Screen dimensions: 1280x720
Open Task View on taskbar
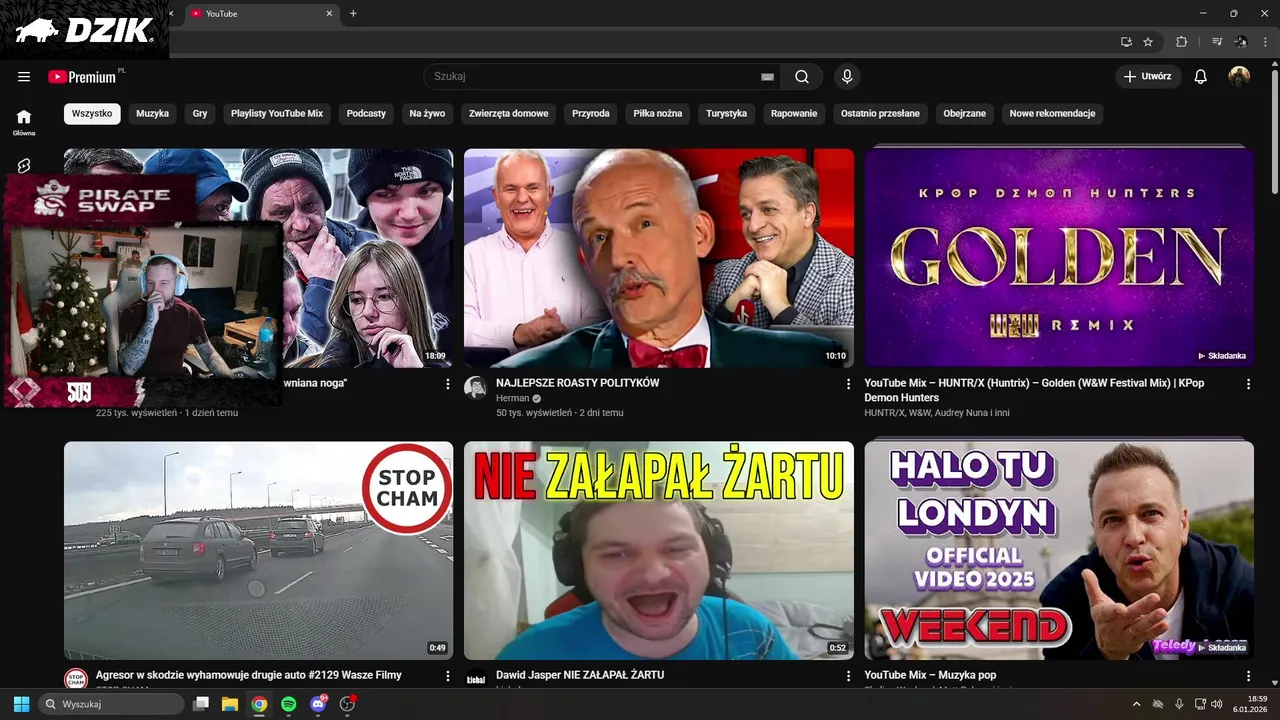[201, 704]
